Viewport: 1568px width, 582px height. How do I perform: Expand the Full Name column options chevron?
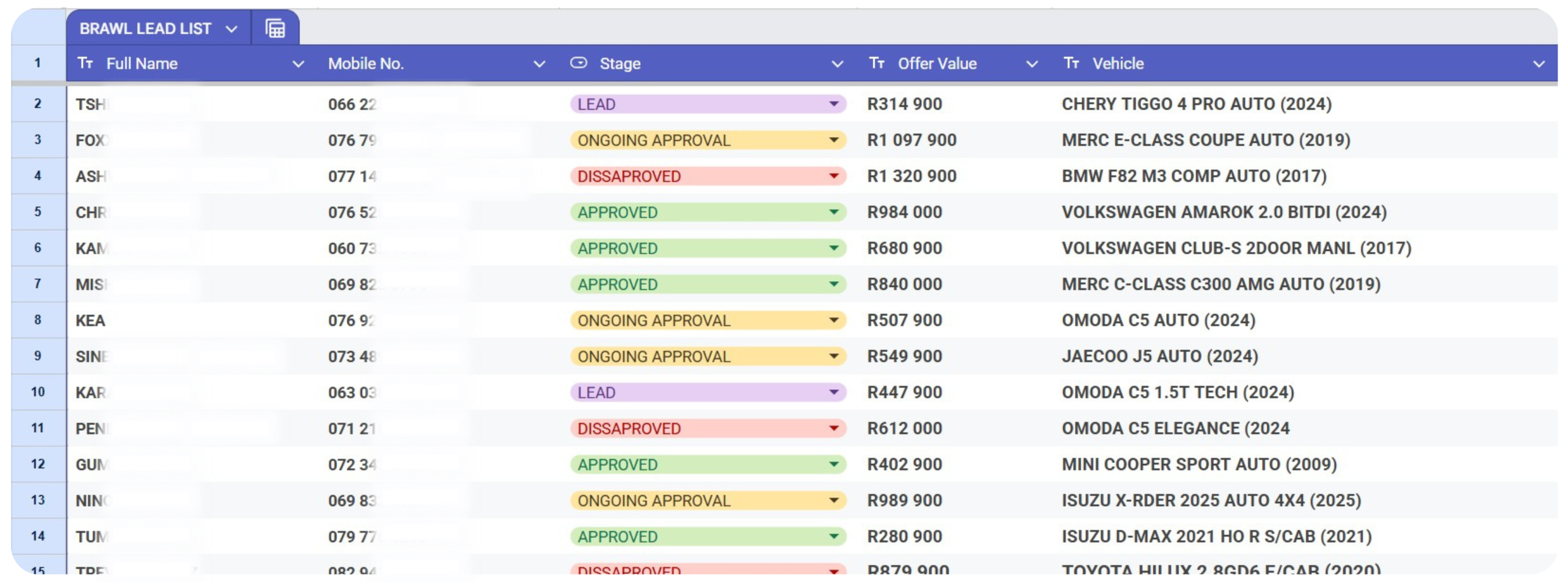298,64
